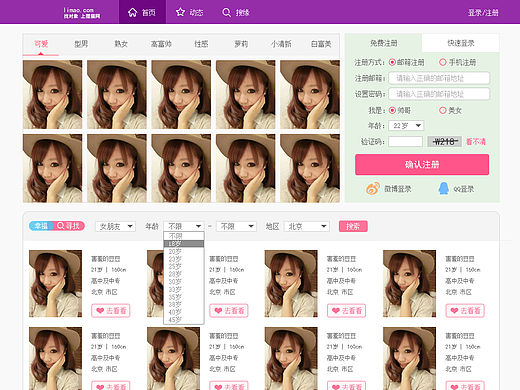Viewport: 520px width, 390px height.
Task: Click the 看不清 captcha refresh link
Action: pyautogui.click(x=476, y=142)
